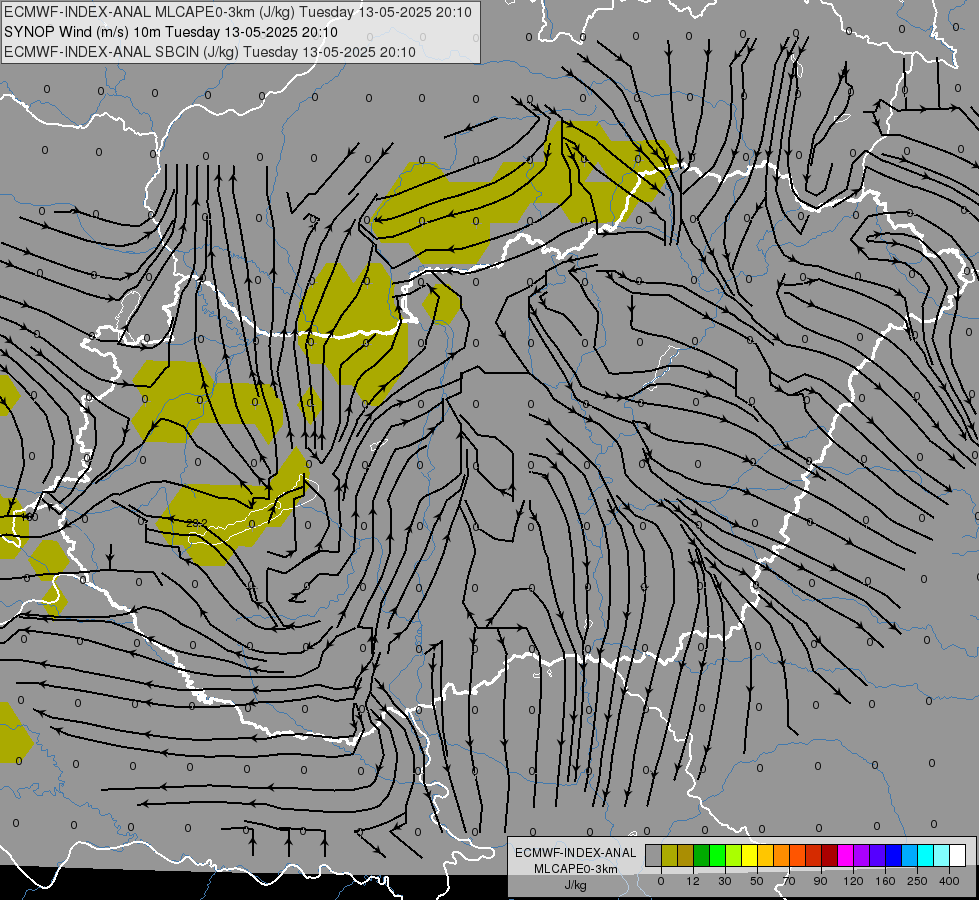Click the grey swatch in the MLCAPE legend
The height and width of the screenshot is (900, 979).
tap(654, 855)
